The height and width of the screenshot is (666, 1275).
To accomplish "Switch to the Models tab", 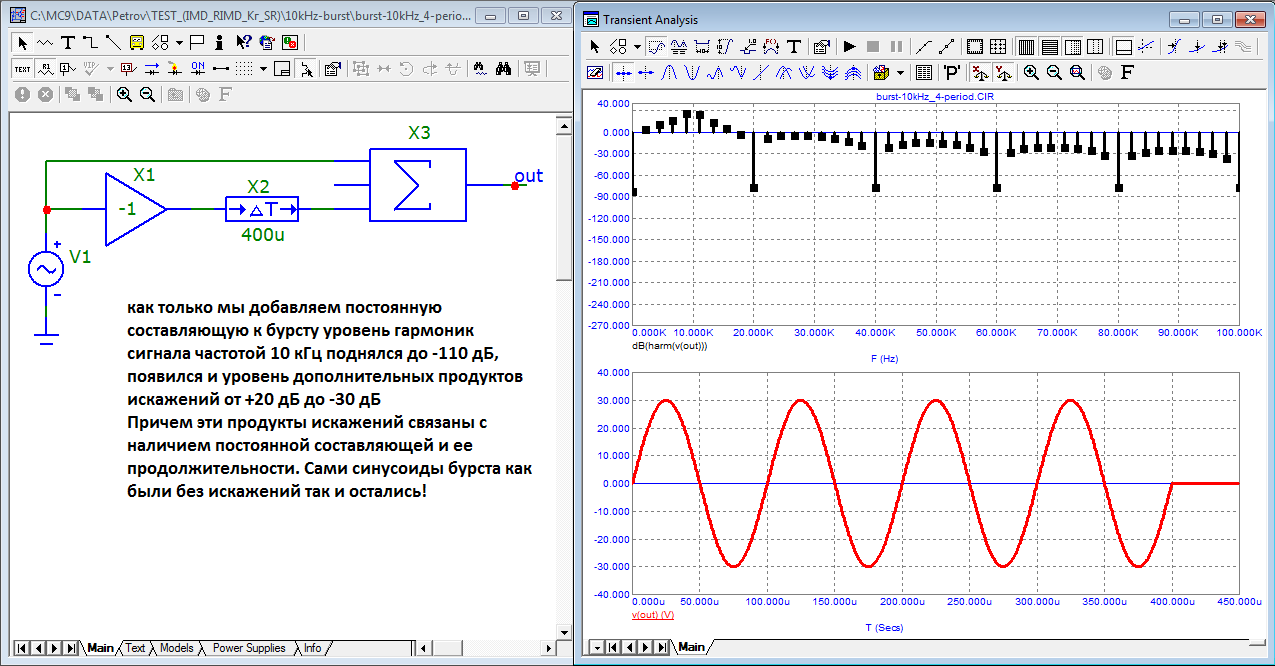I will (x=176, y=648).
